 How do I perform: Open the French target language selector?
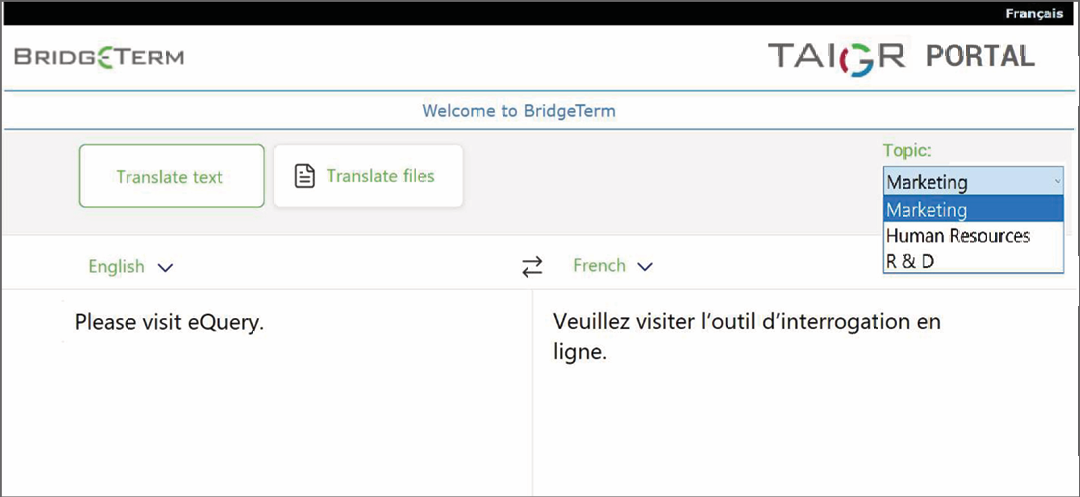pos(599,266)
